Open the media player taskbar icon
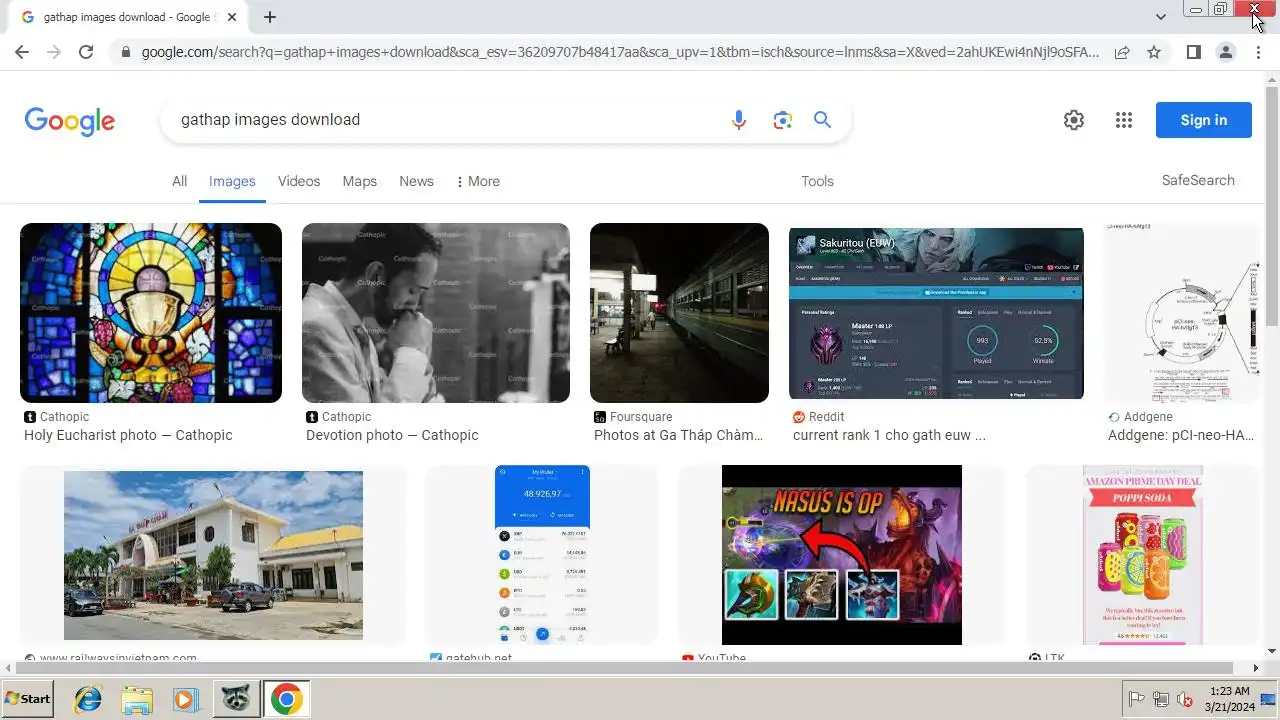 tap(186, 699)
